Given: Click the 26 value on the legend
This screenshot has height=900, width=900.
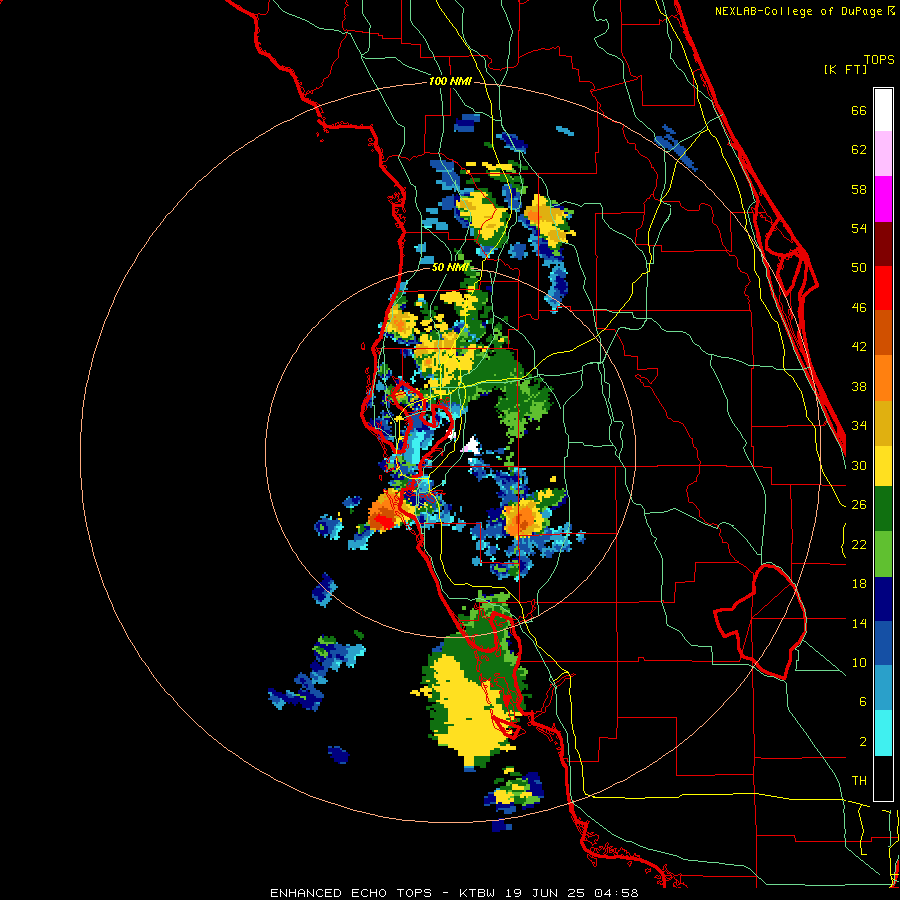Looking at the screenshot, I should 859,505.
